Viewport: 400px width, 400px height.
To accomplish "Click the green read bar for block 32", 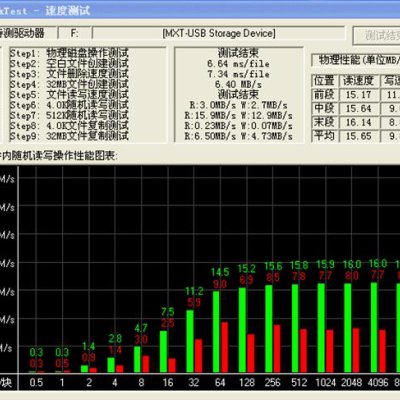I will tap(190, 341).
